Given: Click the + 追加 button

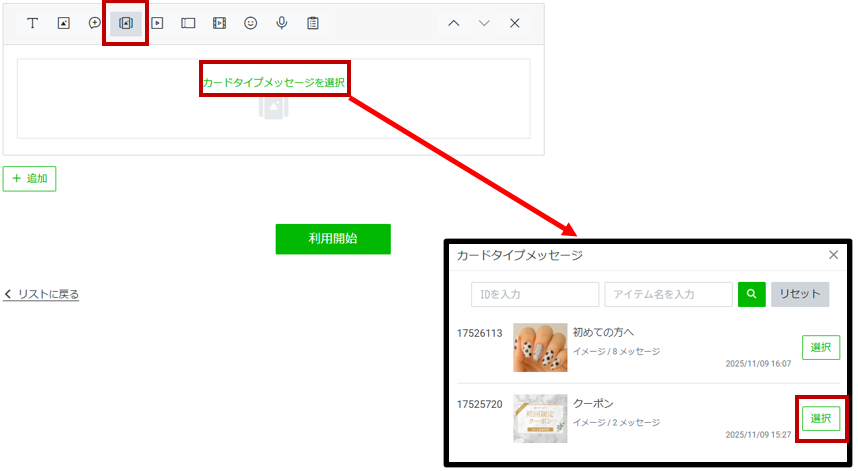Looking at the screenshot, I should click(x=30, y=179).
